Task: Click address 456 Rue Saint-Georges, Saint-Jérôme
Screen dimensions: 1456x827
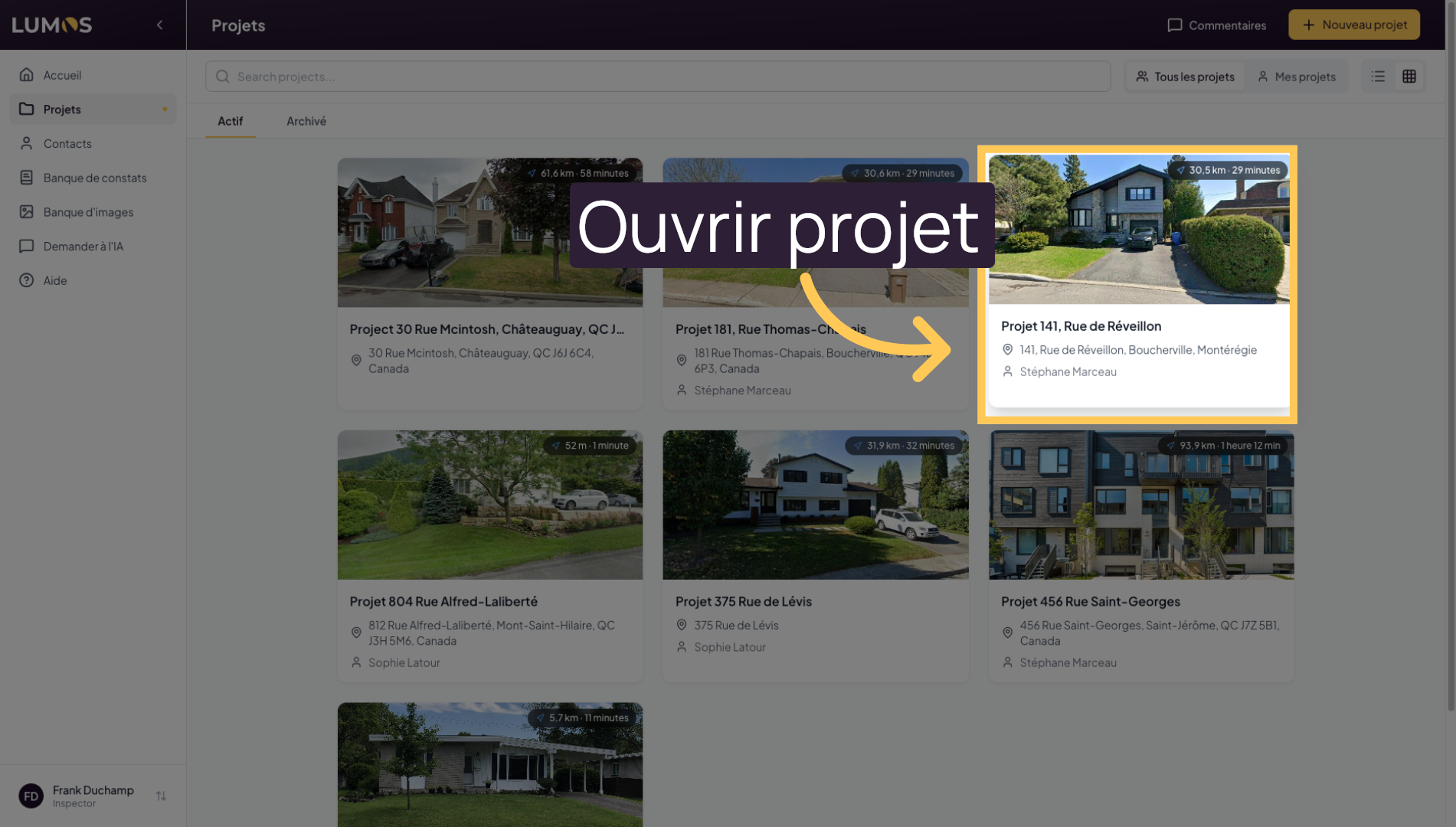Action: pyautogui.click(x=1150, y=633)
